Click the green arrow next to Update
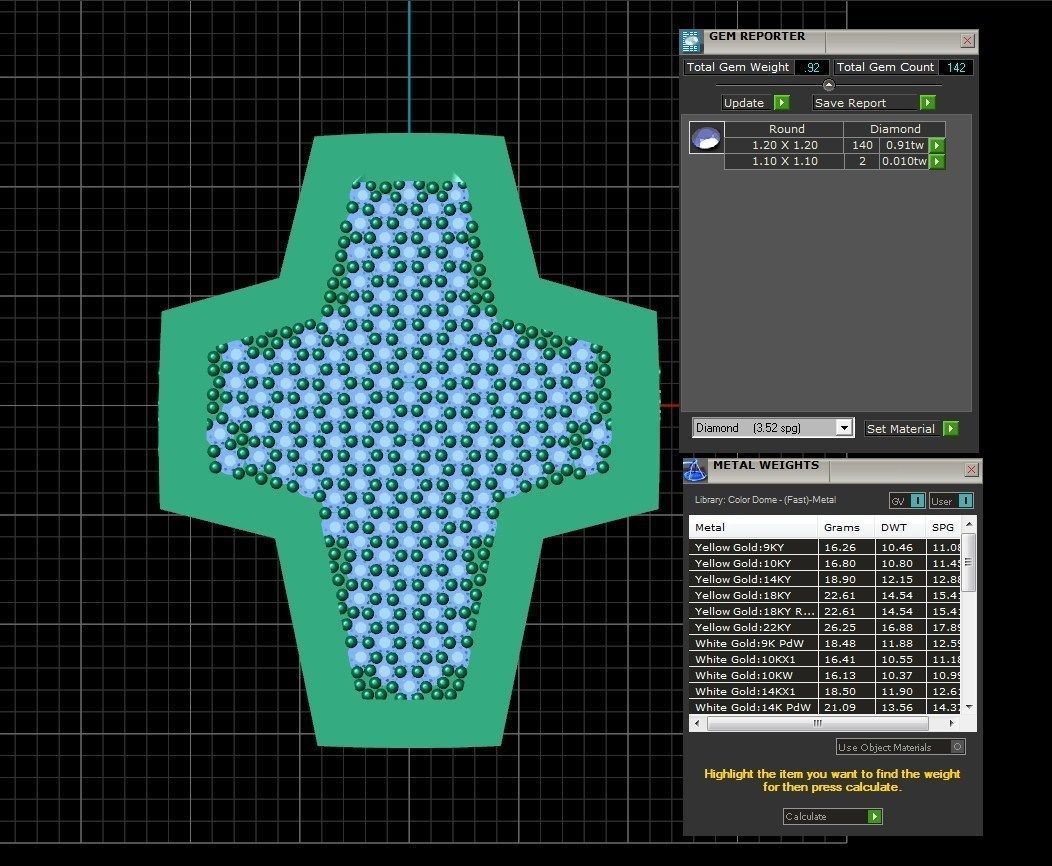This screenshot has height=866, width=1052. click(x=782, y=103)
